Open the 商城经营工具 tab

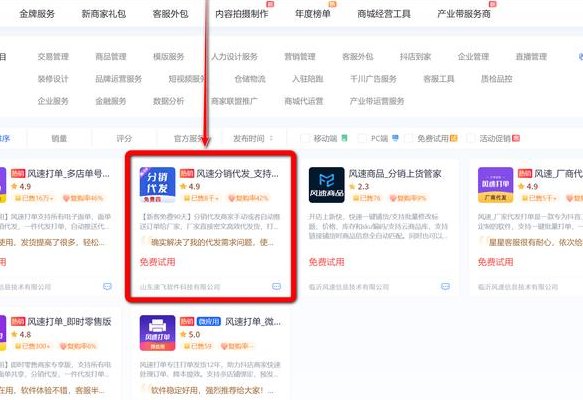click(384, 14)
